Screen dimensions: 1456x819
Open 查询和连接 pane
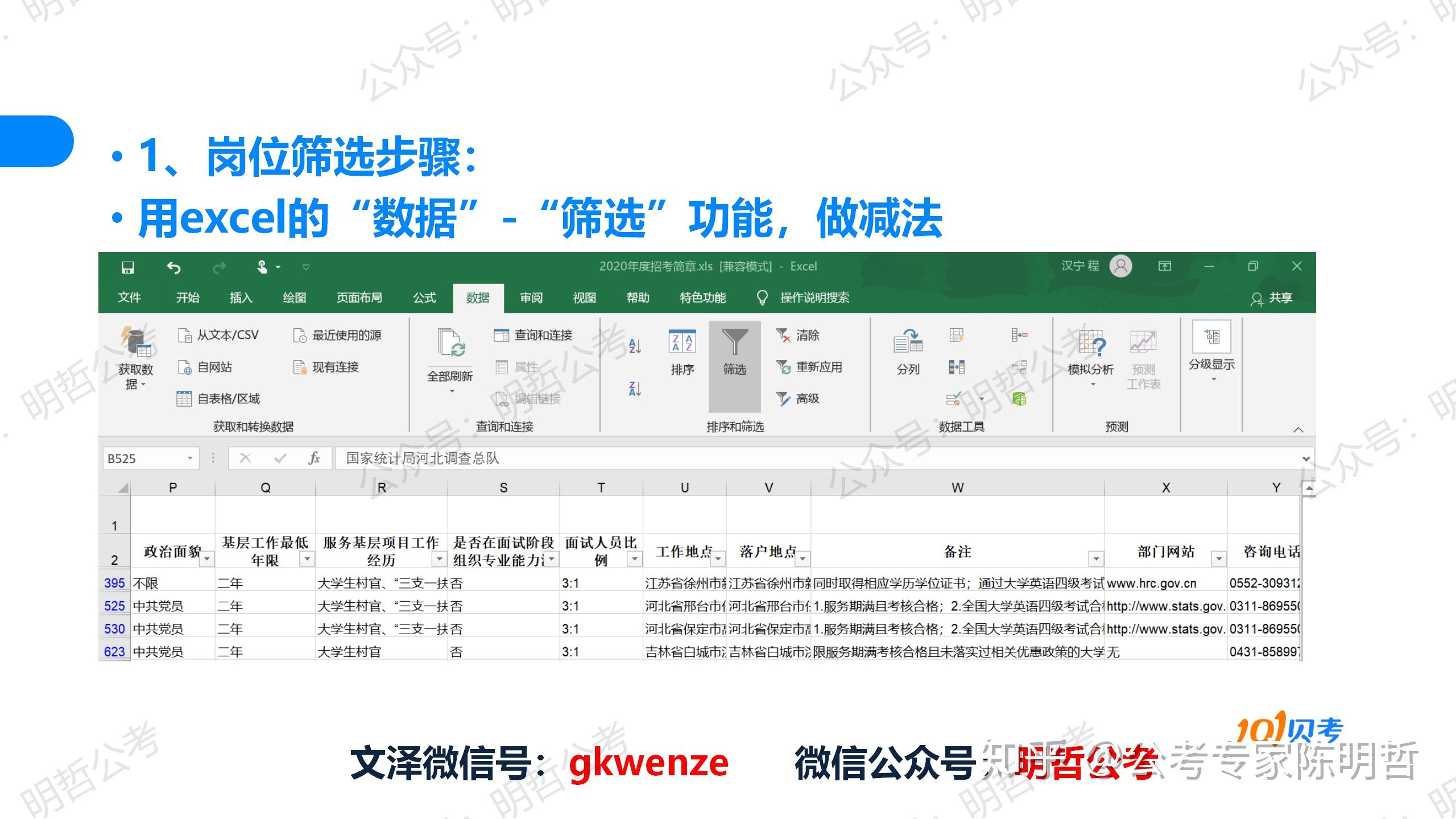pos(533,335)
